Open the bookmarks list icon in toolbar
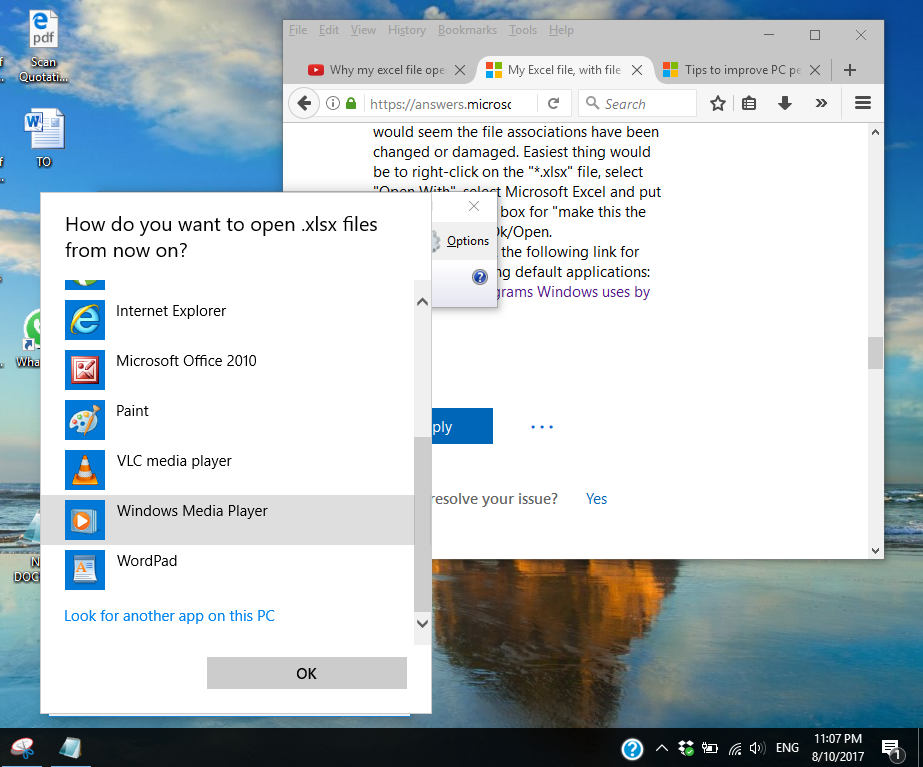The height and width of the screenshot is (767, 923). [x=749, y=104]
